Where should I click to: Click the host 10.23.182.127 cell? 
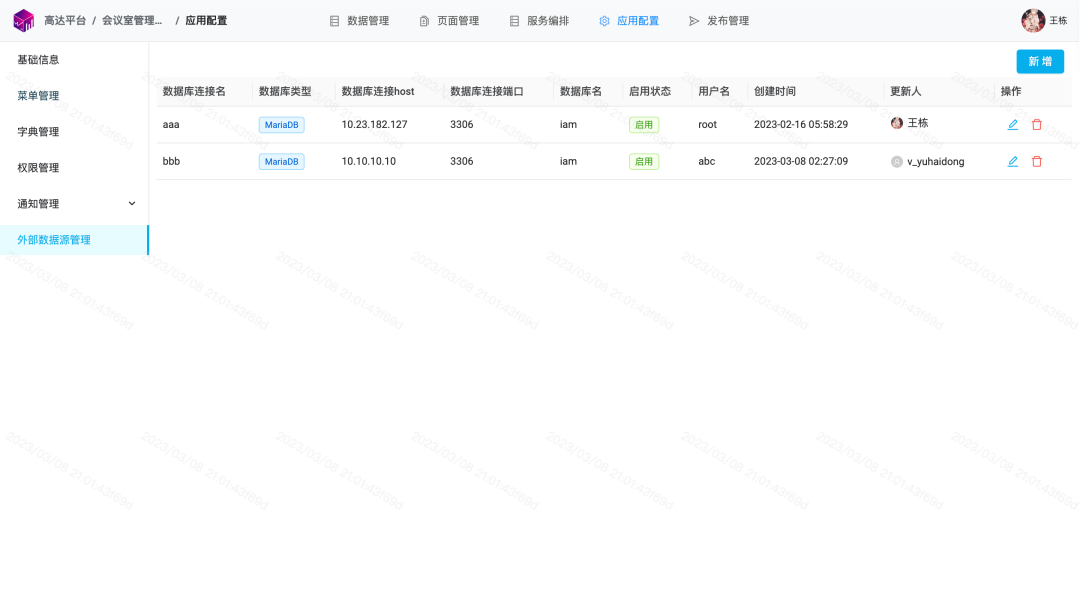click(375, 125)
